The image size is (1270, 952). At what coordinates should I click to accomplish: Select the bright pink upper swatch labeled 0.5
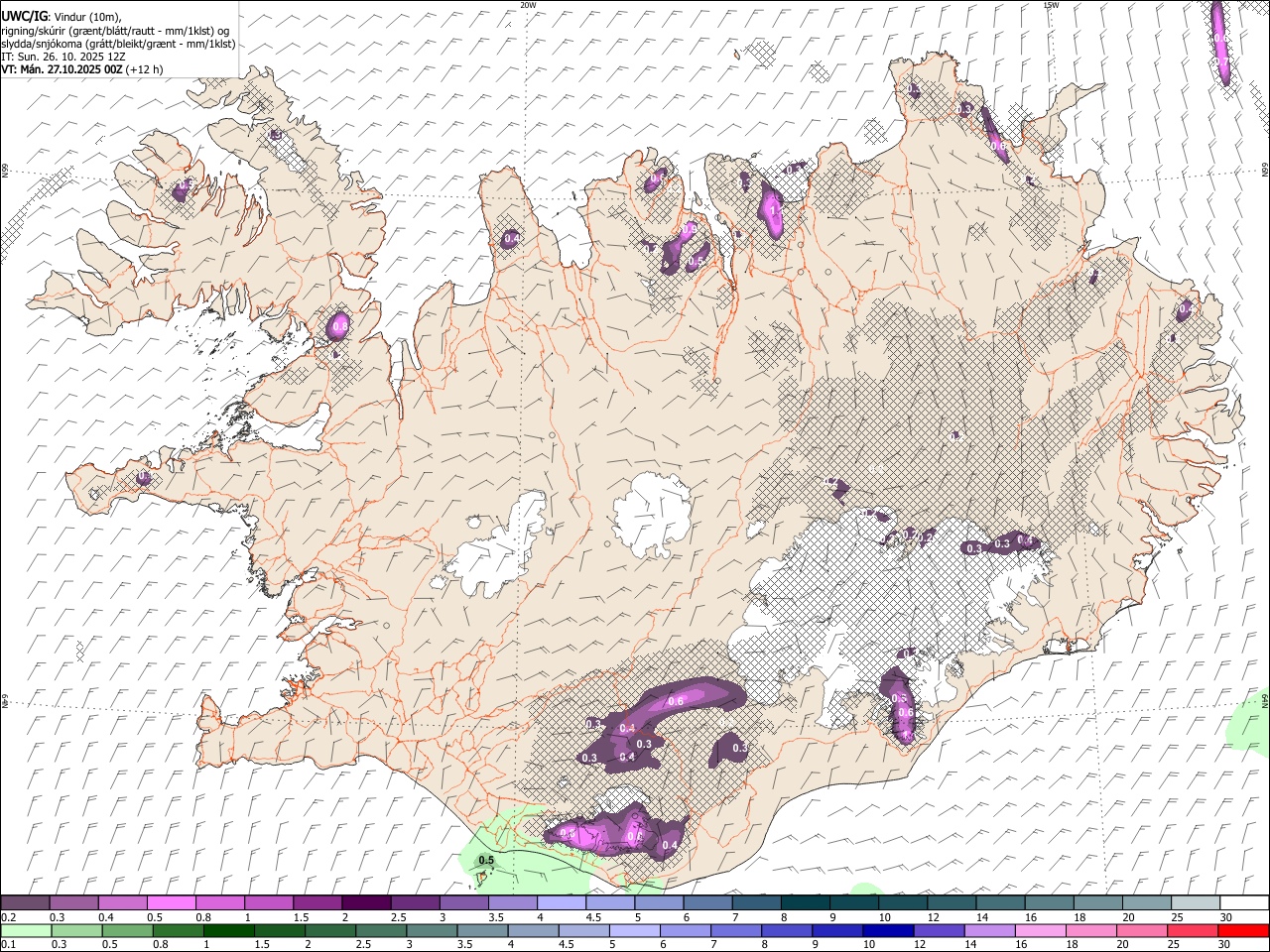tap(172, 903)
